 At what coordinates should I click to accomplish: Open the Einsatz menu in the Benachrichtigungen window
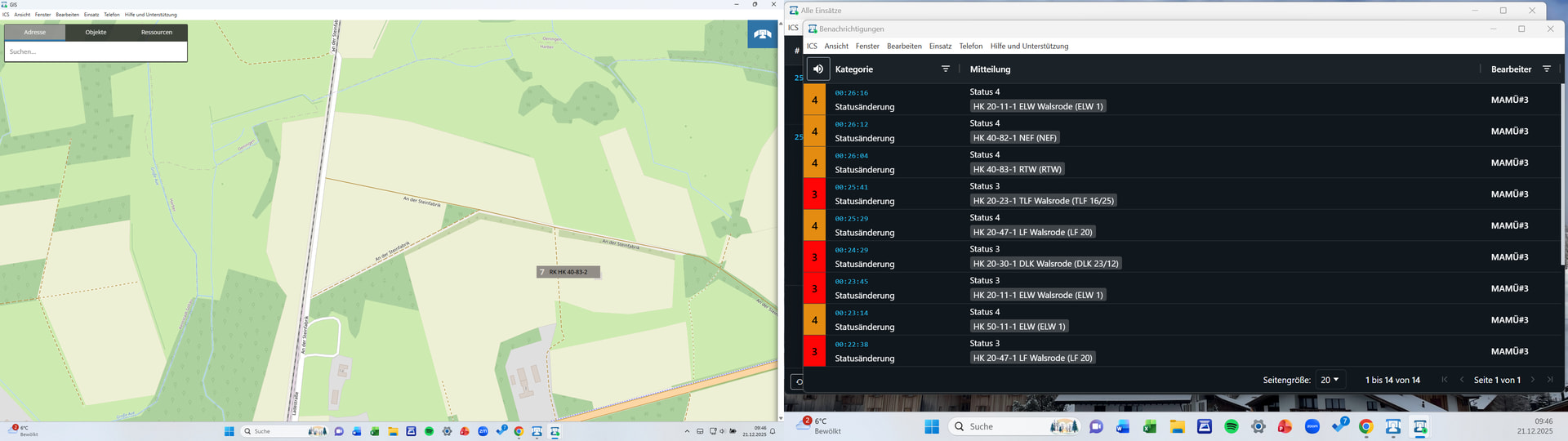point(940,47)
